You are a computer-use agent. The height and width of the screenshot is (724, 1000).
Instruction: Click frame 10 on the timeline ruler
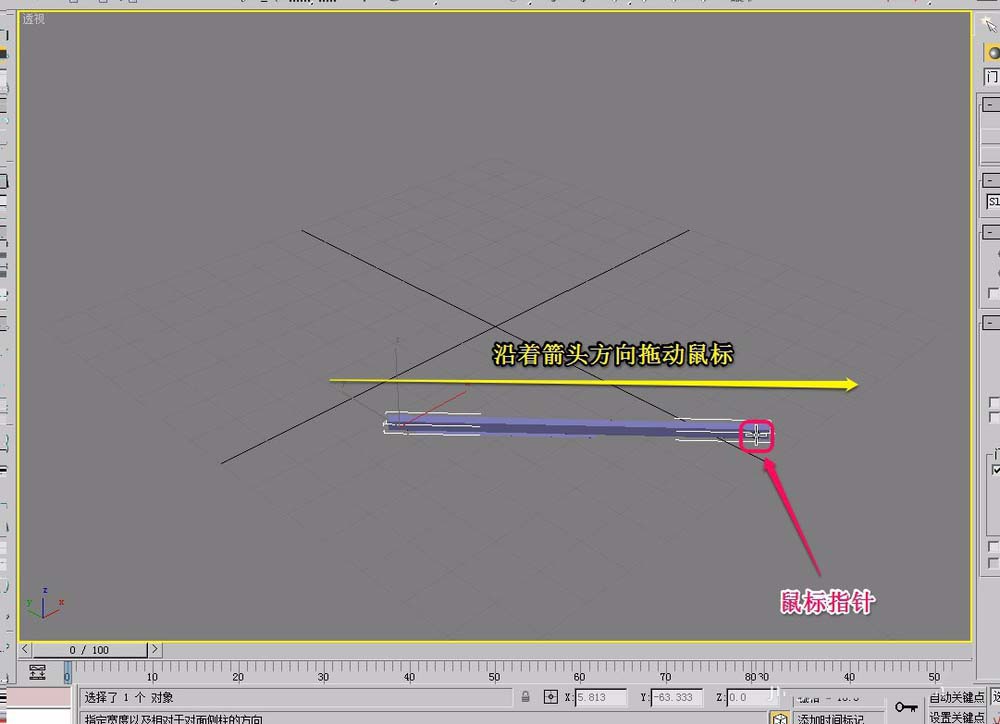[x=152, y=676]
